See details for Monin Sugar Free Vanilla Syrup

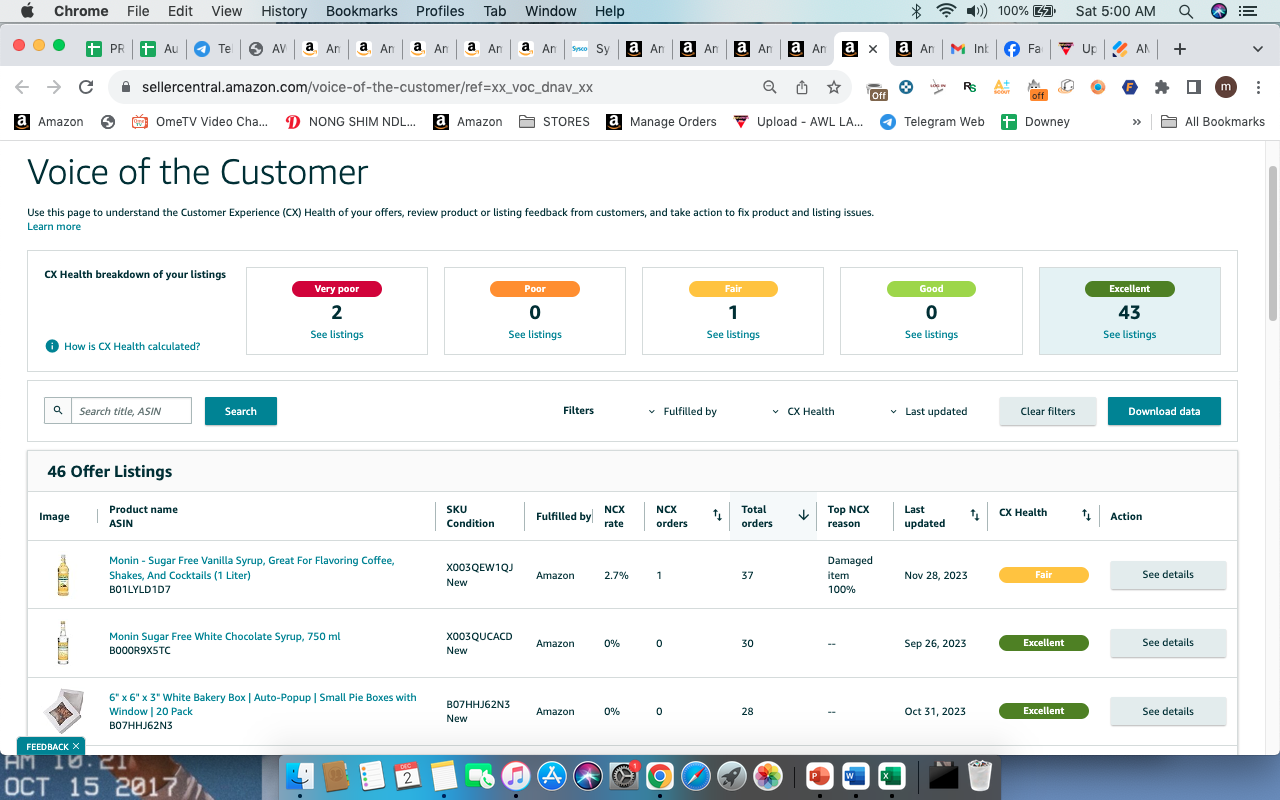1168,575
